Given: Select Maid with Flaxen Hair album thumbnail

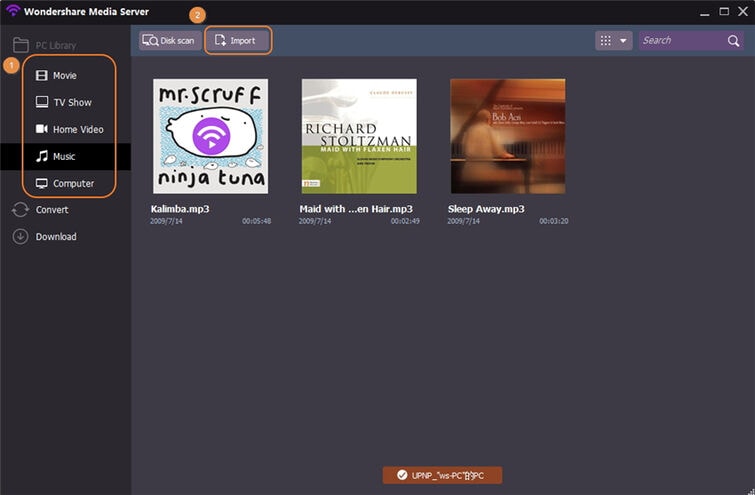Looking at the screenshot, I should 359,136.
